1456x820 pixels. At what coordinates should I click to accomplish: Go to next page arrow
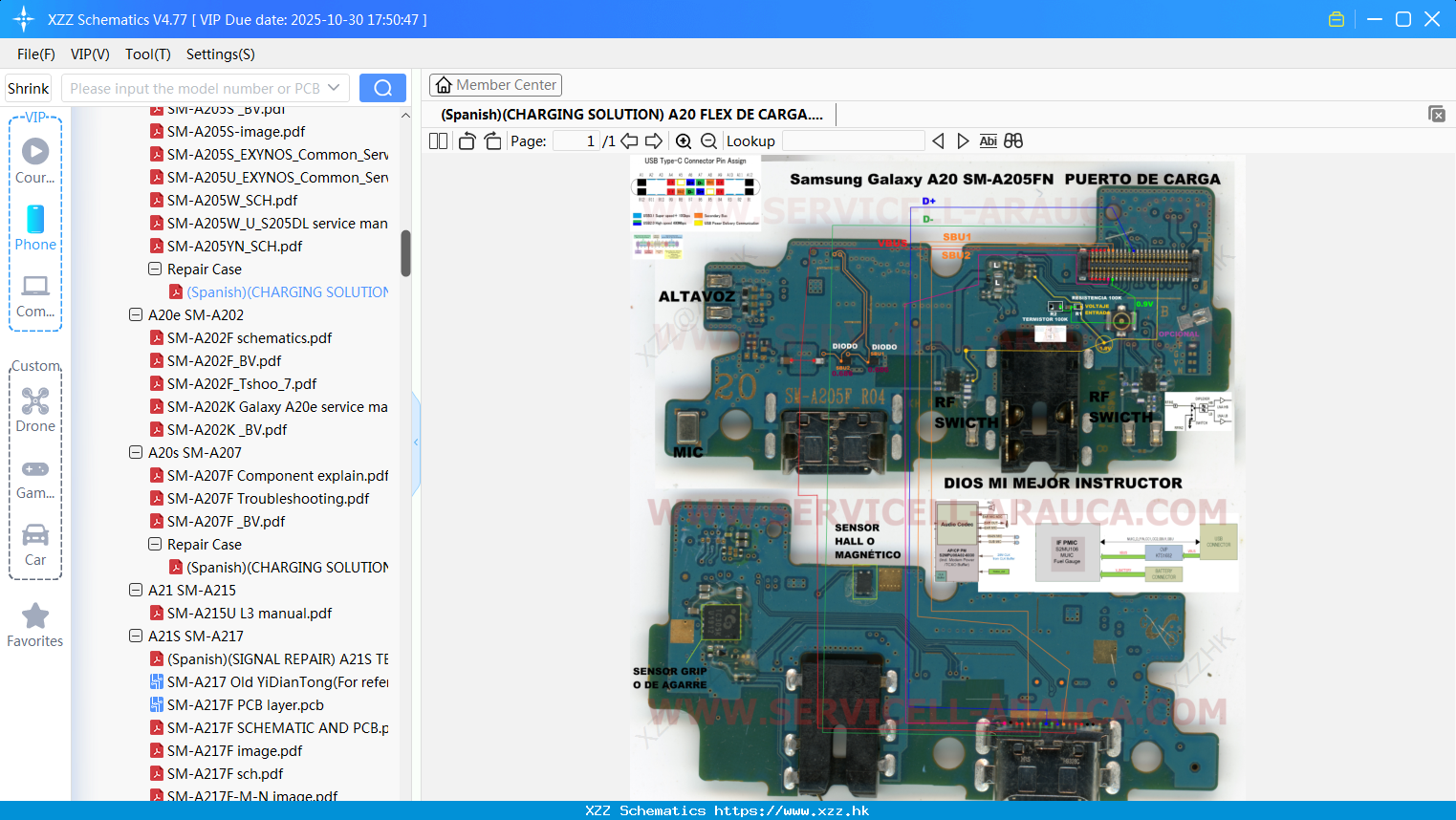[654, 141]
